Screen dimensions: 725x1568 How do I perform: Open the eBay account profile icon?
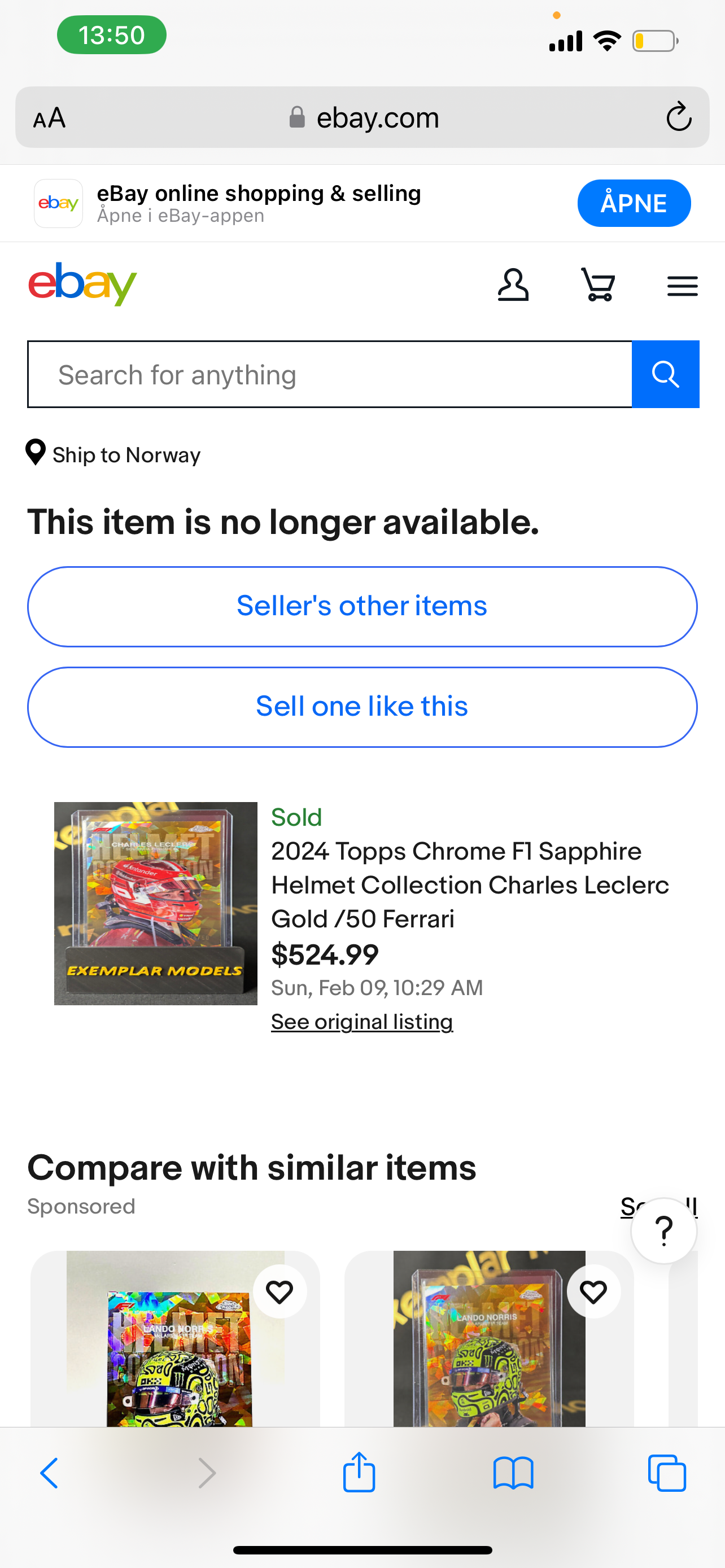point(513,285)
